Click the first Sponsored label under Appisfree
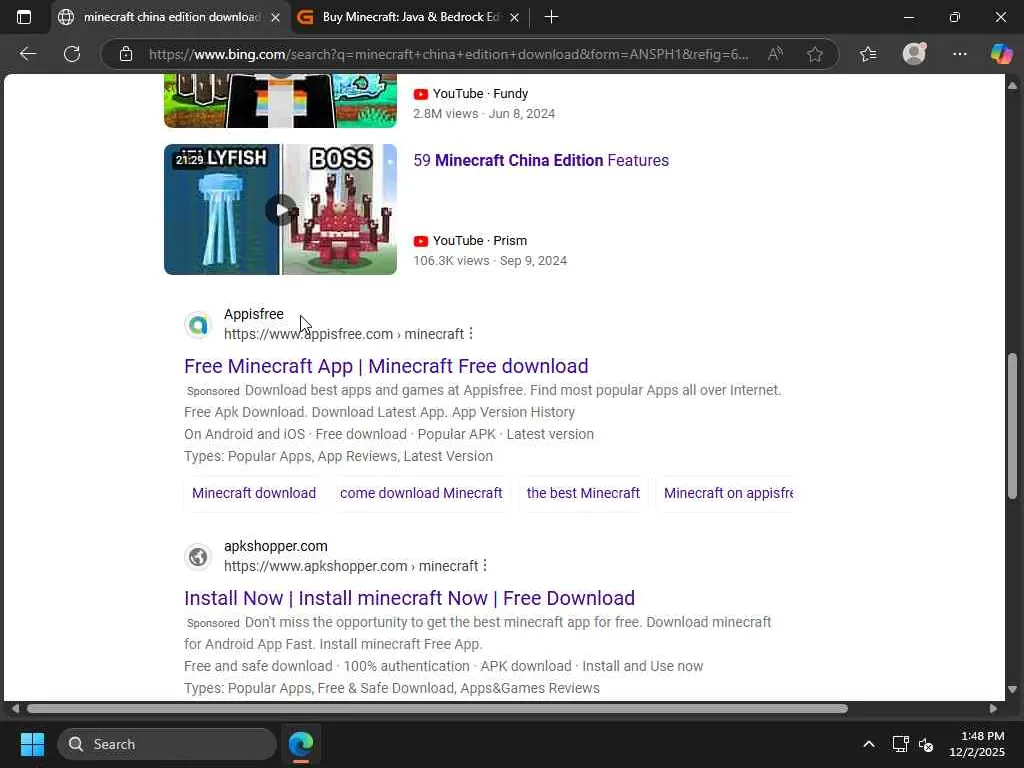This screenshot has width=1024, height=768. pos(213,391)
